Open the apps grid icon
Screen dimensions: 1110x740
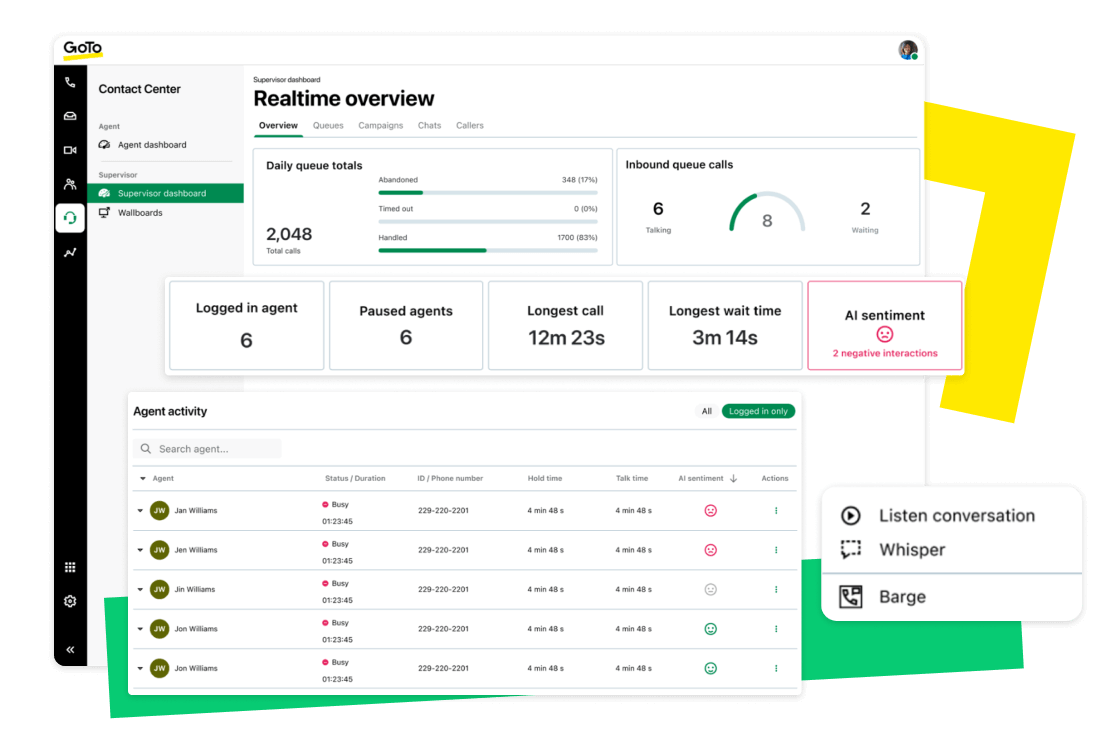[69, 566]
